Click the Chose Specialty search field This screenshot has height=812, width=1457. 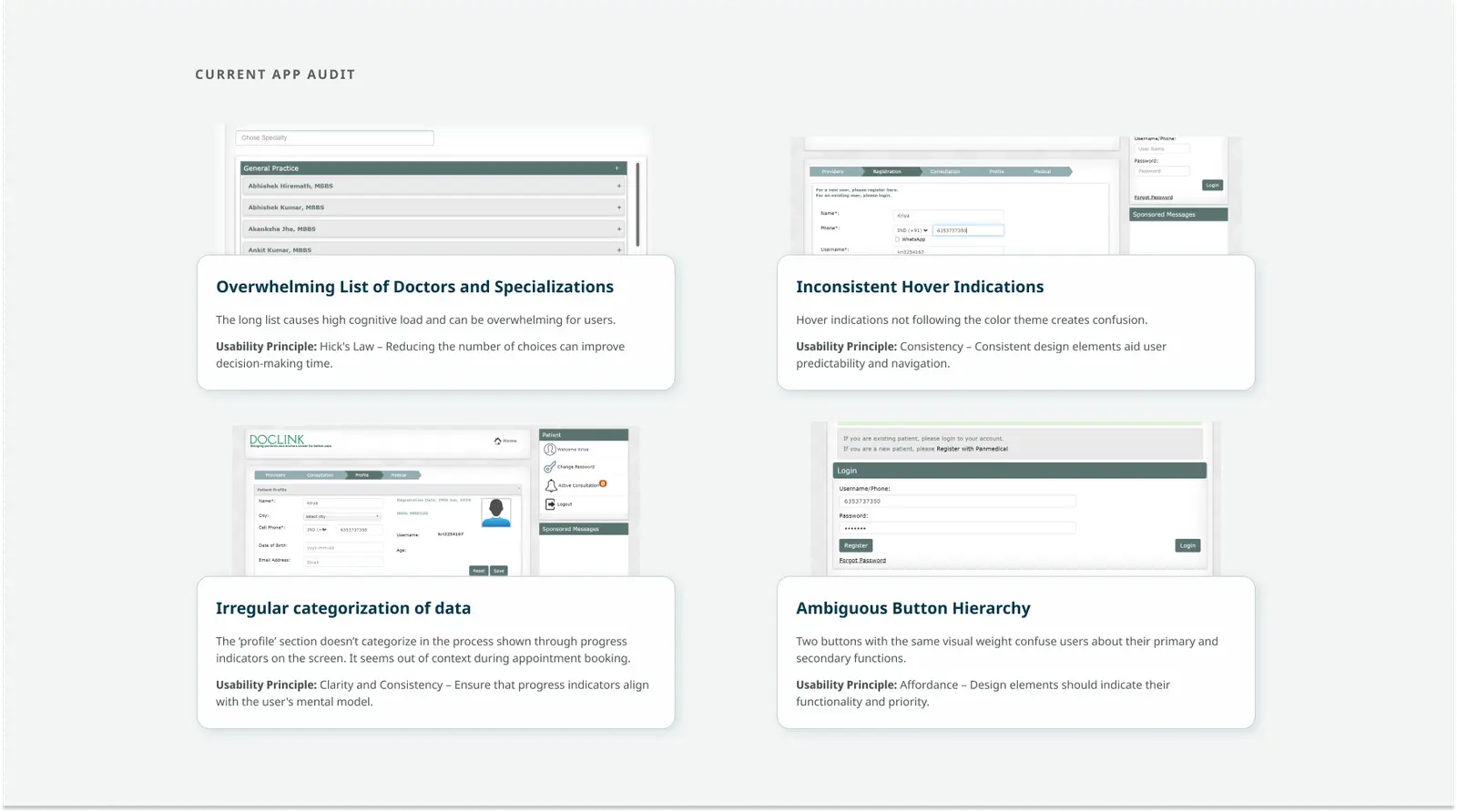334,137
